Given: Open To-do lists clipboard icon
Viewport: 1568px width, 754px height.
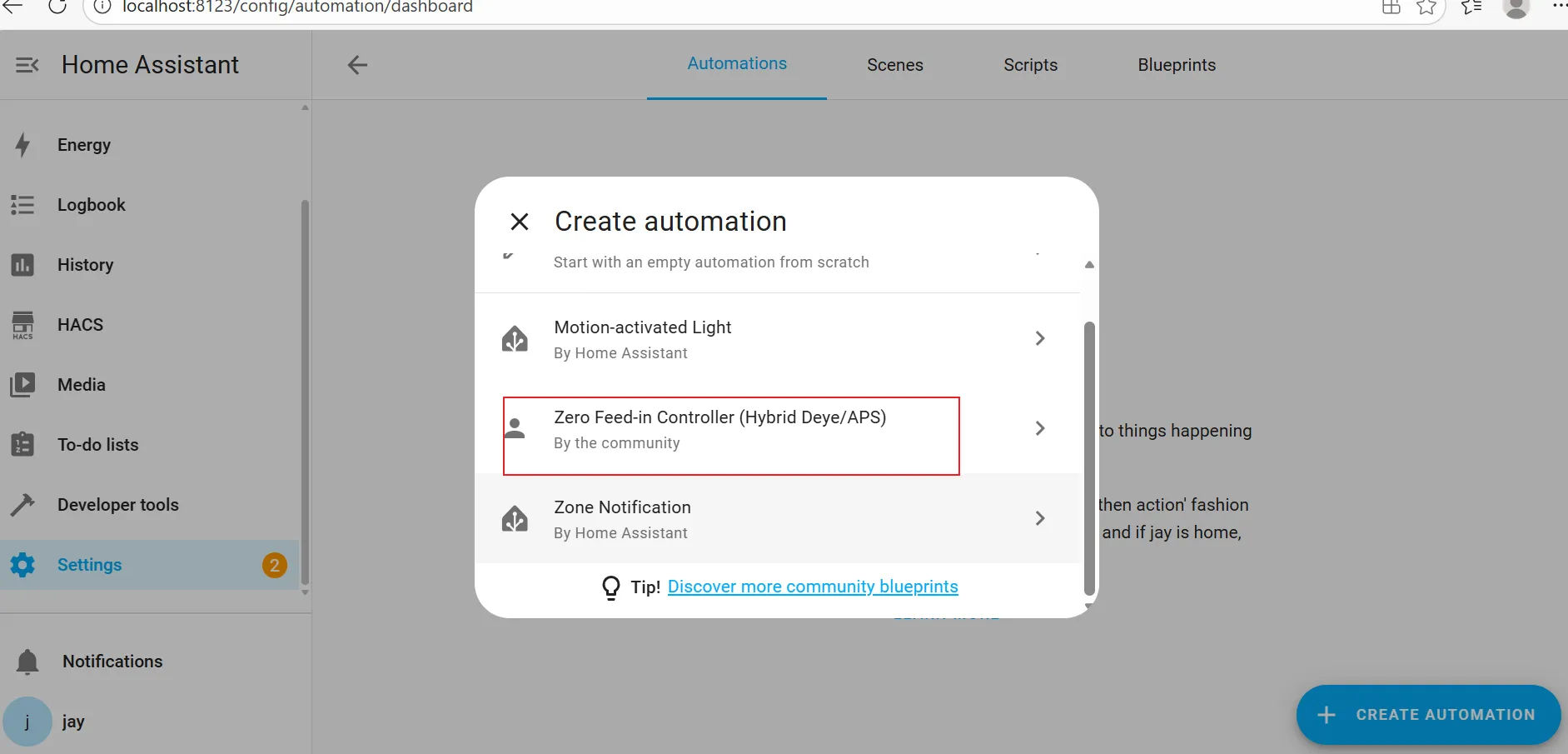Looking at the screenshot, I should point(23,445).
